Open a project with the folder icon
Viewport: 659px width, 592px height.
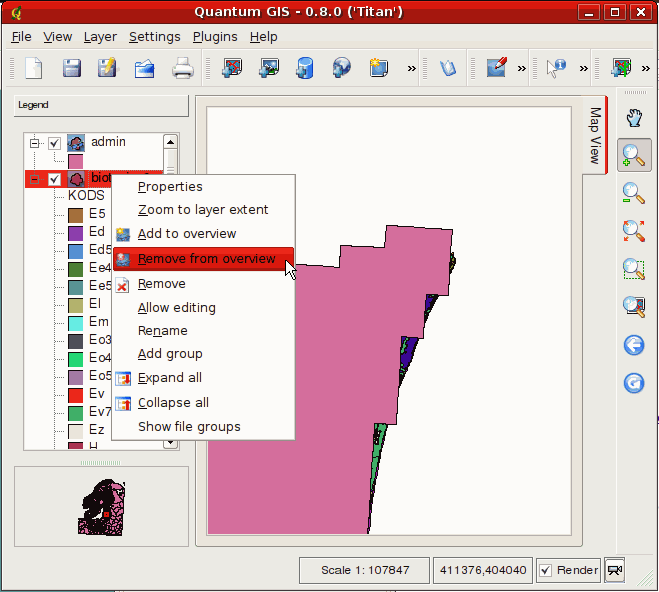tap(145, 69)
